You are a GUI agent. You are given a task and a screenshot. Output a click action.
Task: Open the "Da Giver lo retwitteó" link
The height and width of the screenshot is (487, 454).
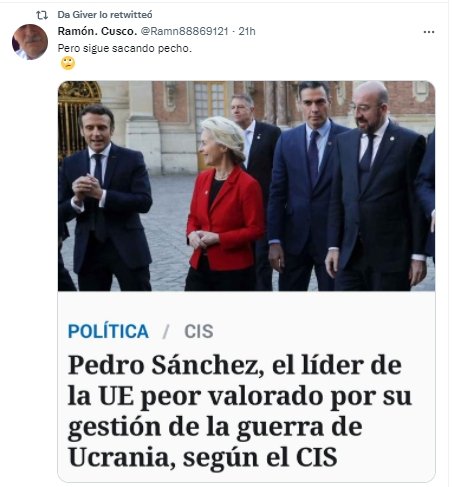[105, 15]
